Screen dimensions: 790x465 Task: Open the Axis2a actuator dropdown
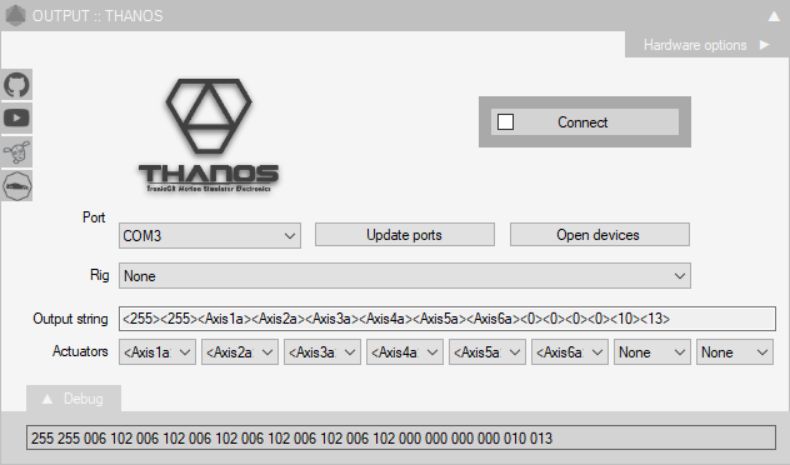pyautogui.click(x=240, y=352)
